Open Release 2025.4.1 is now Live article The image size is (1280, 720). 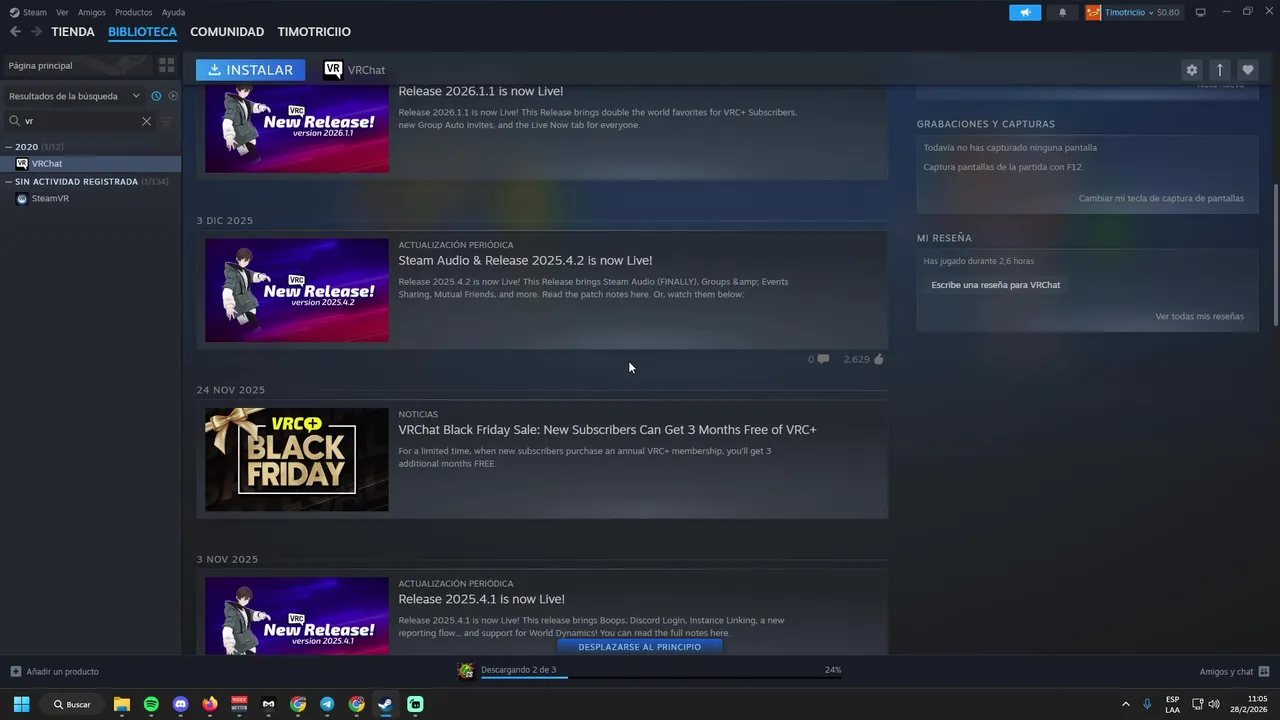coord(481,599)
